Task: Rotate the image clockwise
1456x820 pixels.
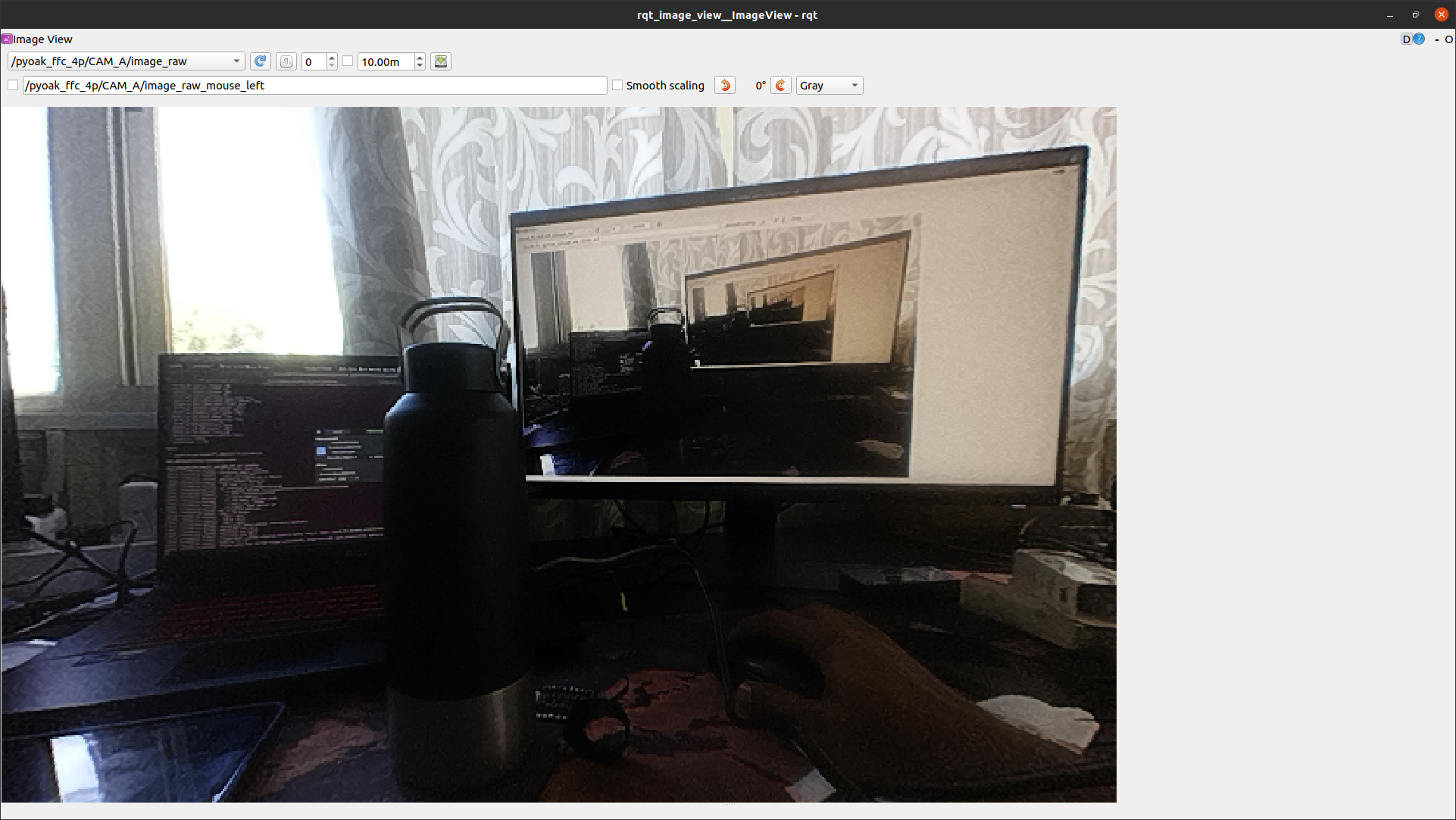Action: [781, 85]
